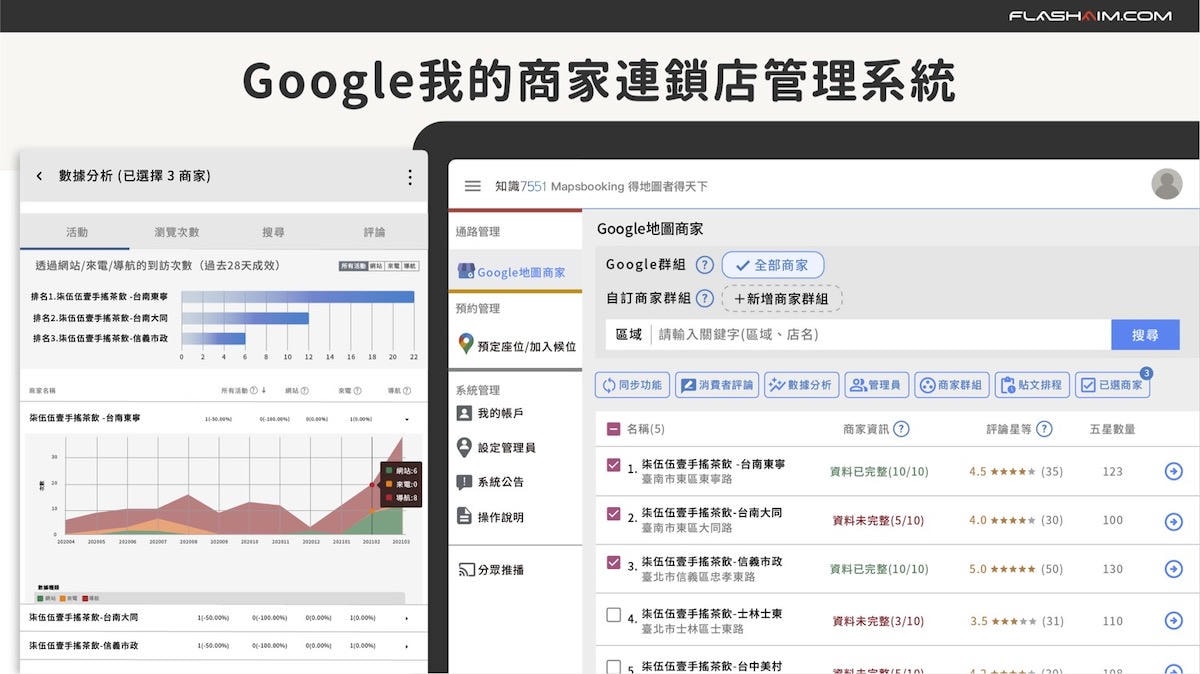Viewport: 1200px width, 674px height.
Task: Open details arrow for 士林士東 store
Action: (x=1174, y=621)
